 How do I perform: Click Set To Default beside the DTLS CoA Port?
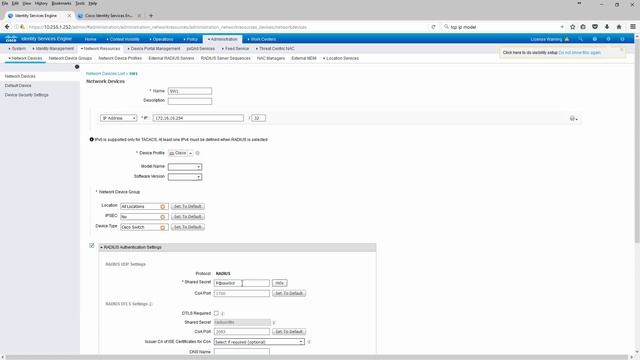289,331
